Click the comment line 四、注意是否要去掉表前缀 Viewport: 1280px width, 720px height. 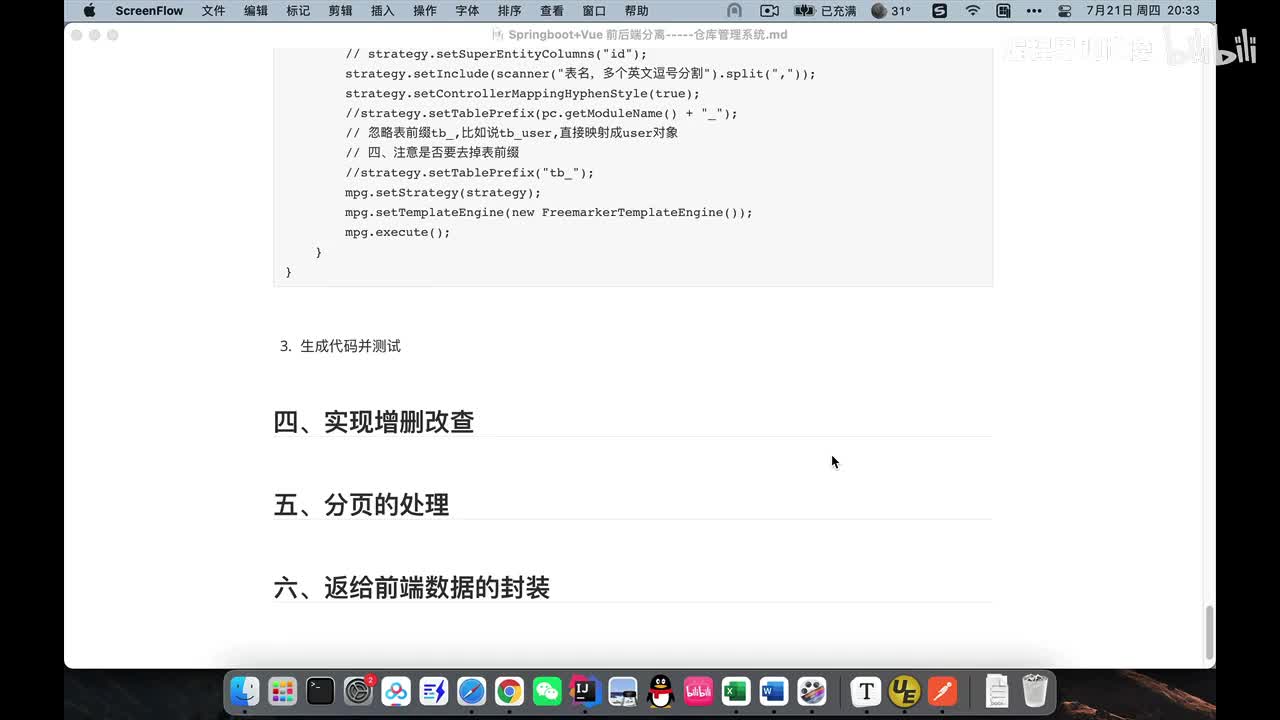[x=432, y=152]
